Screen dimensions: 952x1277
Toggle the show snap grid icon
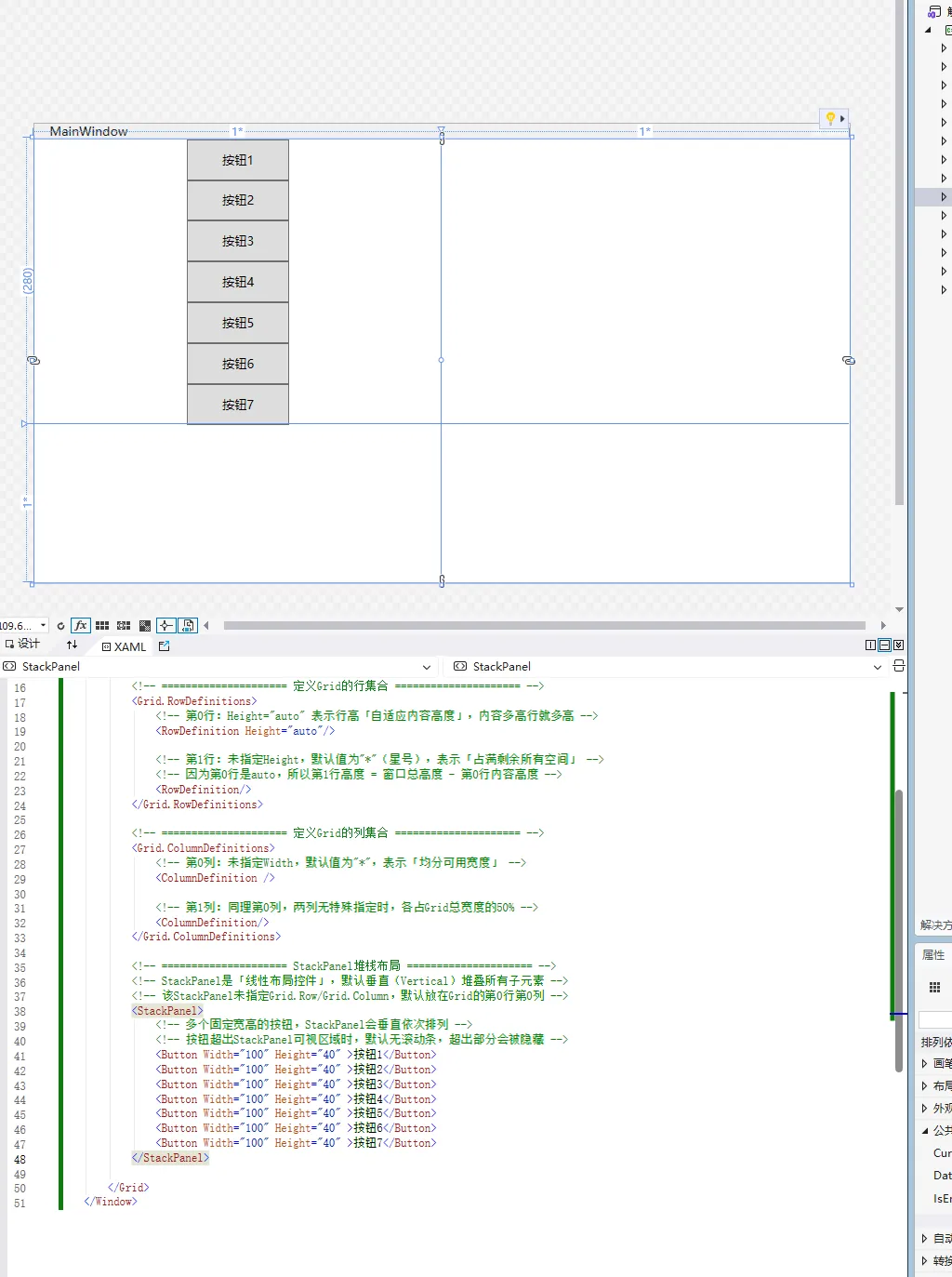pos(102,626)
